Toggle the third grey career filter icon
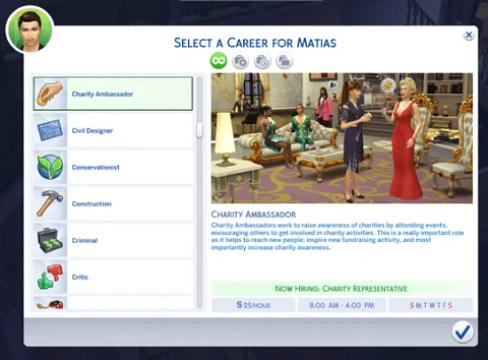 click(262, 61)
